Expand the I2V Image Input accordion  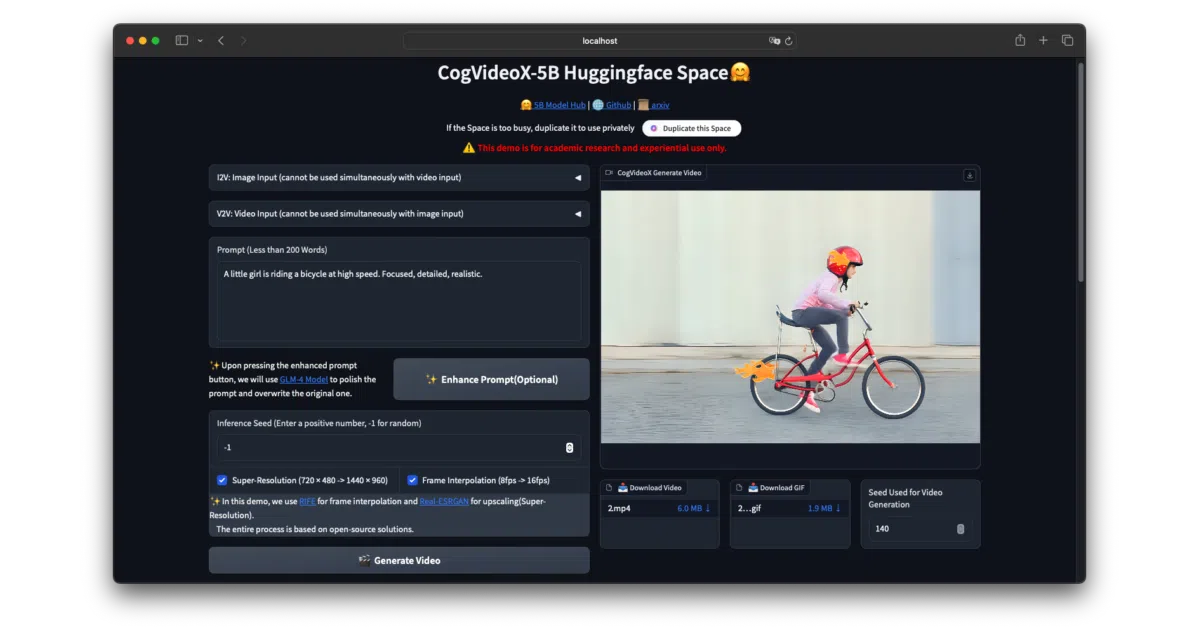(x=399, y=178)
